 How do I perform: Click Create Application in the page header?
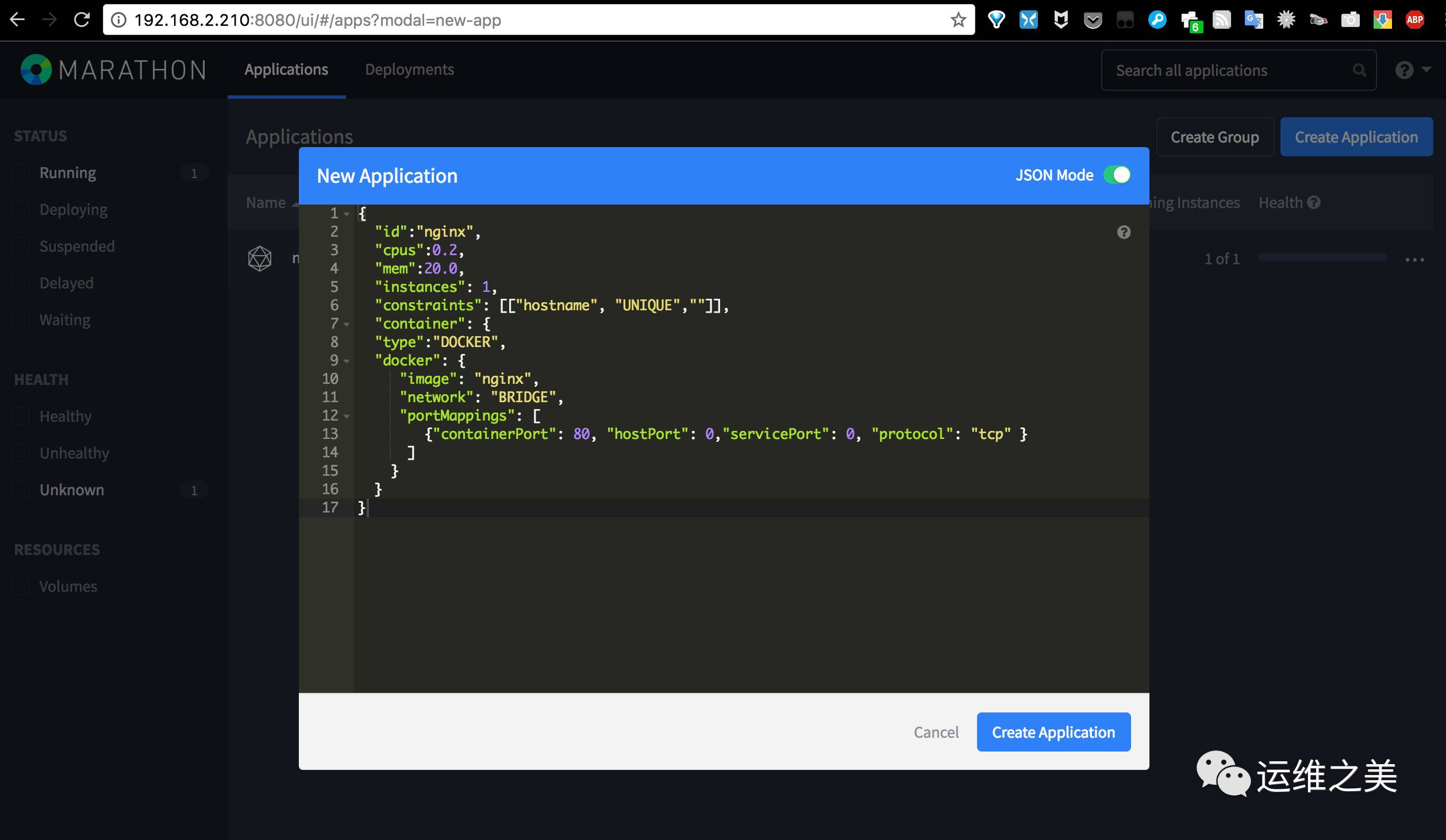coord(1356,137)
